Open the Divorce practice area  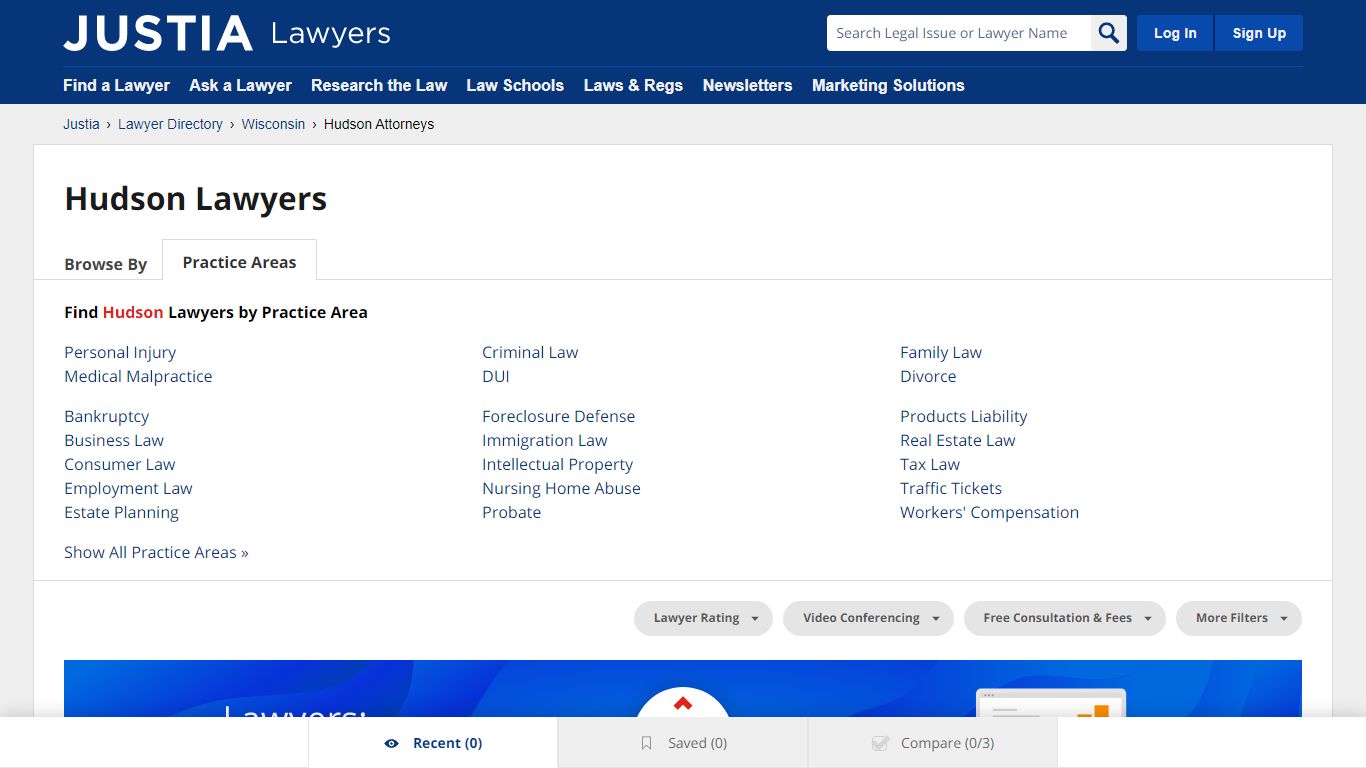[928, 376]
